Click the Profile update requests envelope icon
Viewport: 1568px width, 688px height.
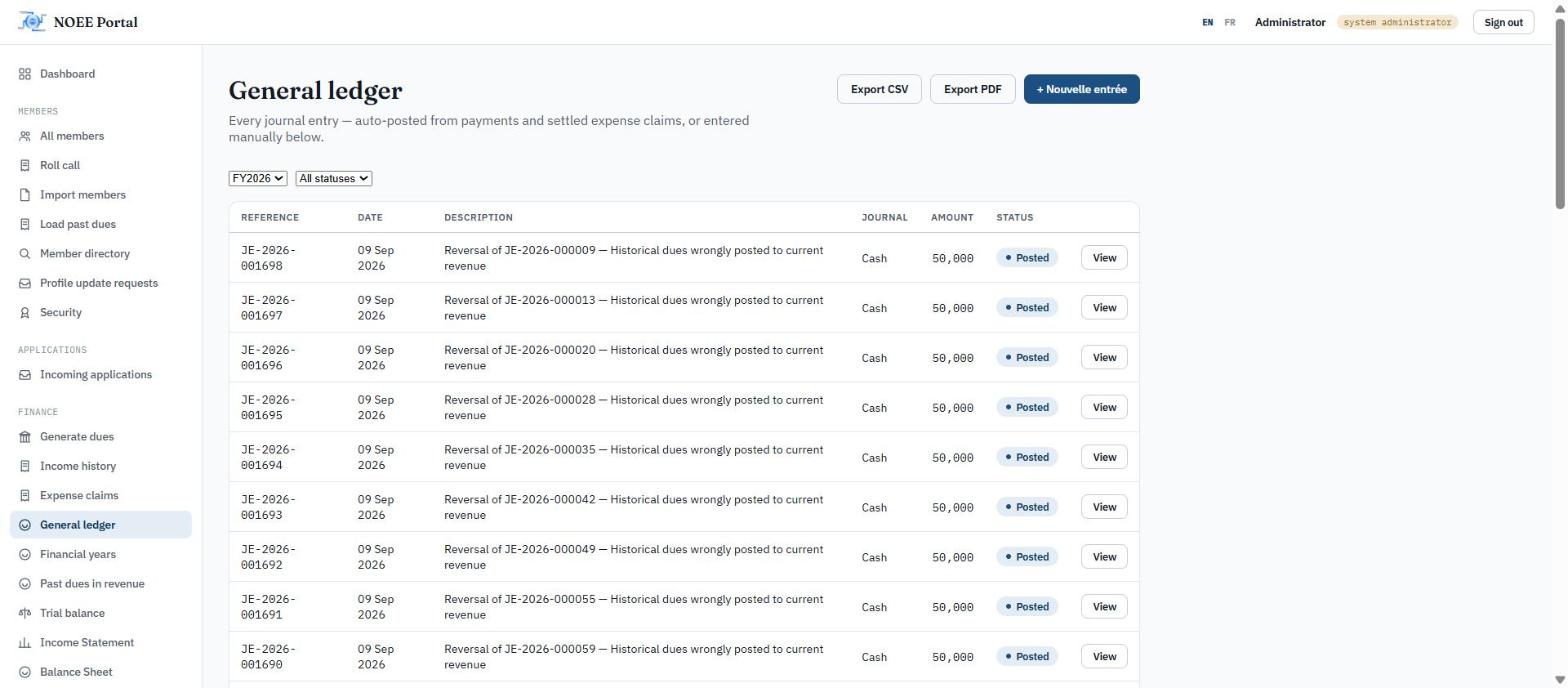tap(25, 283)
